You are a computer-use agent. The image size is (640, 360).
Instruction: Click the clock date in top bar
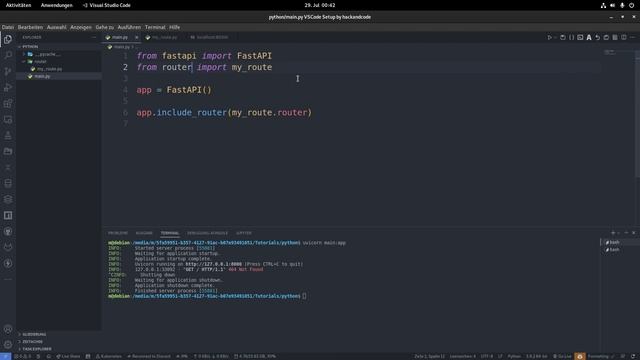(320, 5)
